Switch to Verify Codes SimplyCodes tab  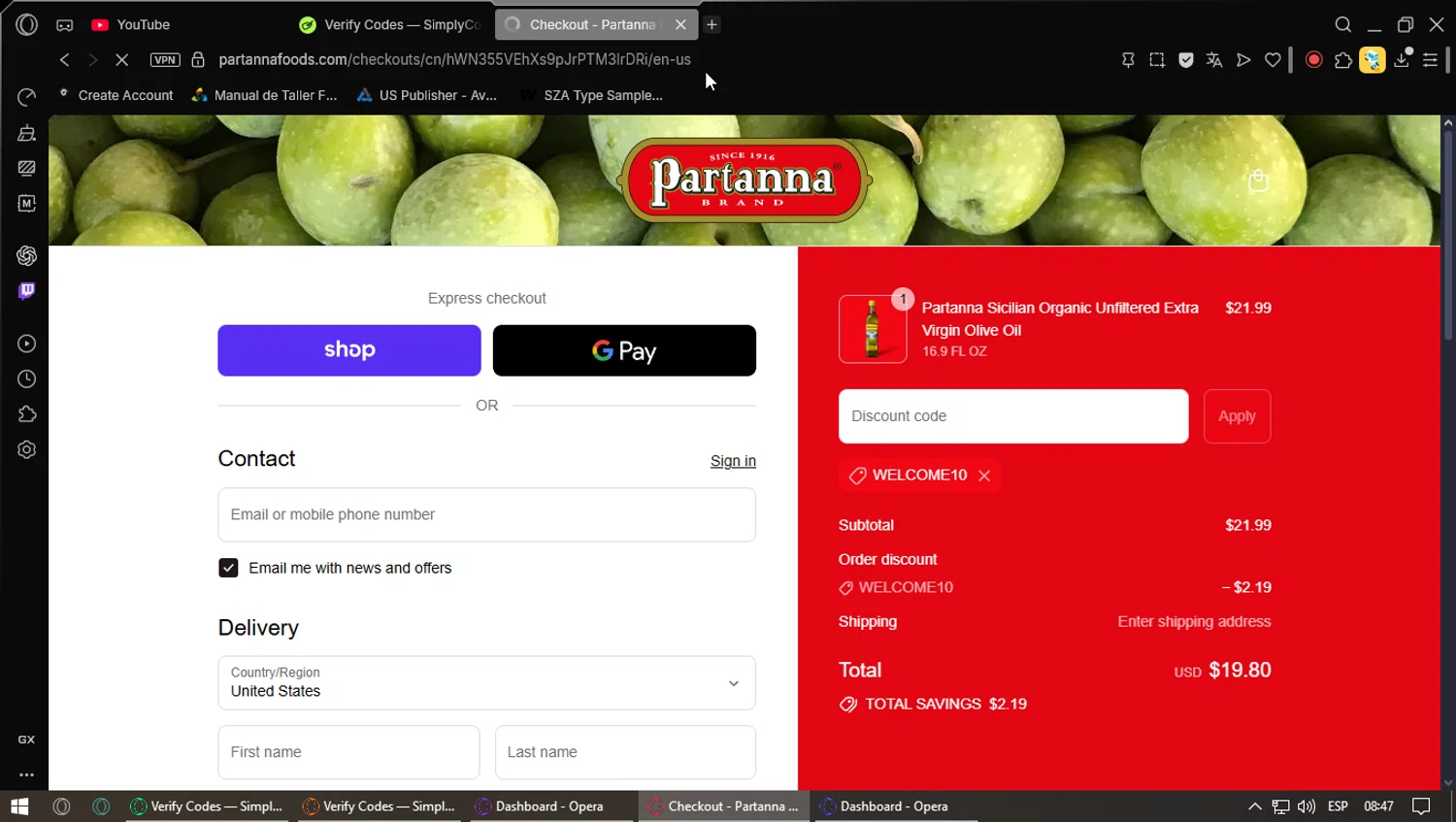[390, 24]
